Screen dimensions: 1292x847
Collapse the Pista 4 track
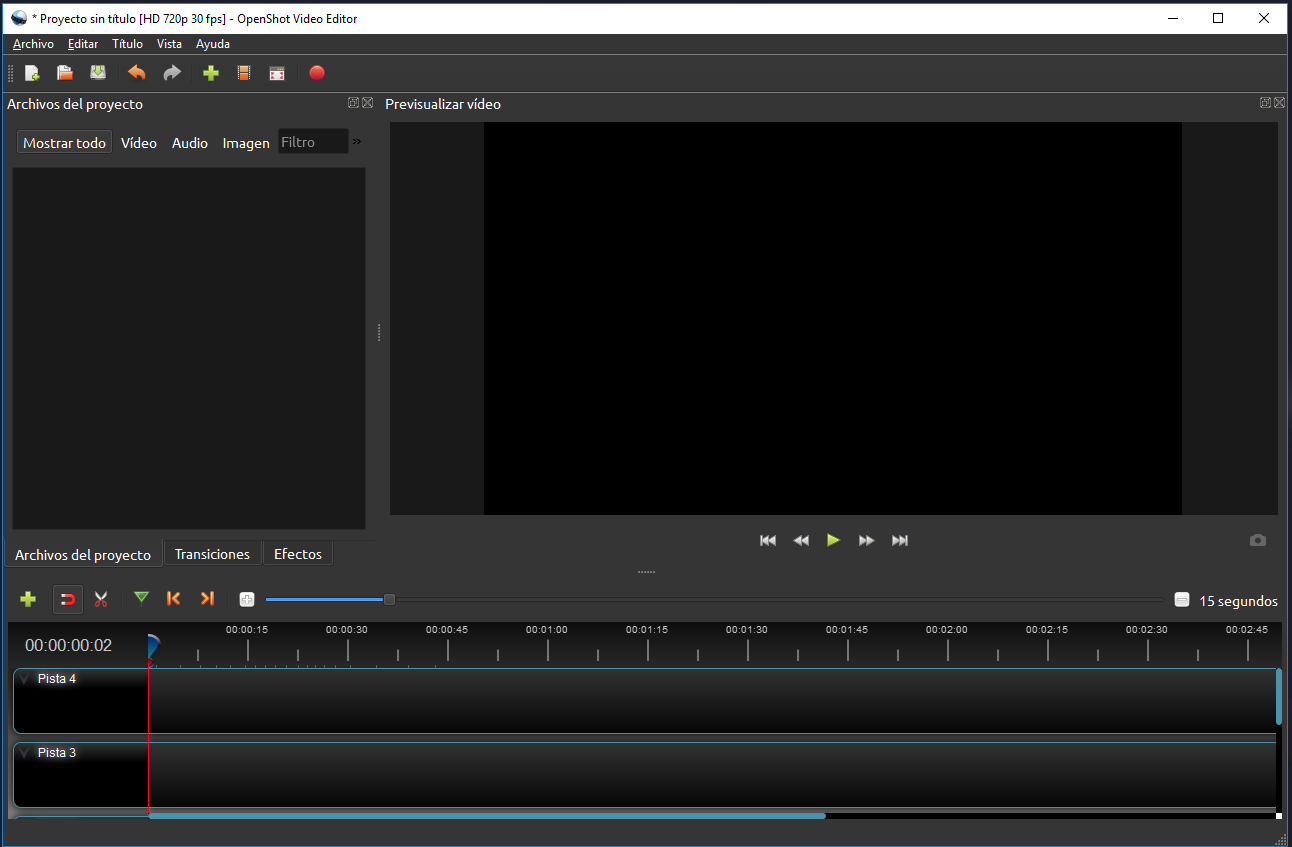(x=23, y=678)
